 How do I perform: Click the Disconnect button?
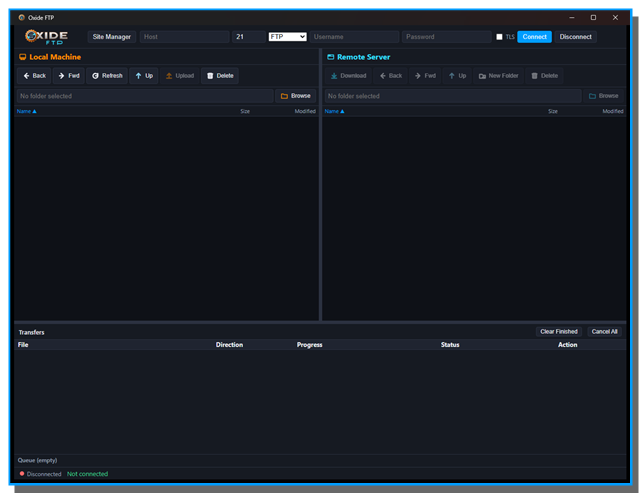(x=576, y=37)
